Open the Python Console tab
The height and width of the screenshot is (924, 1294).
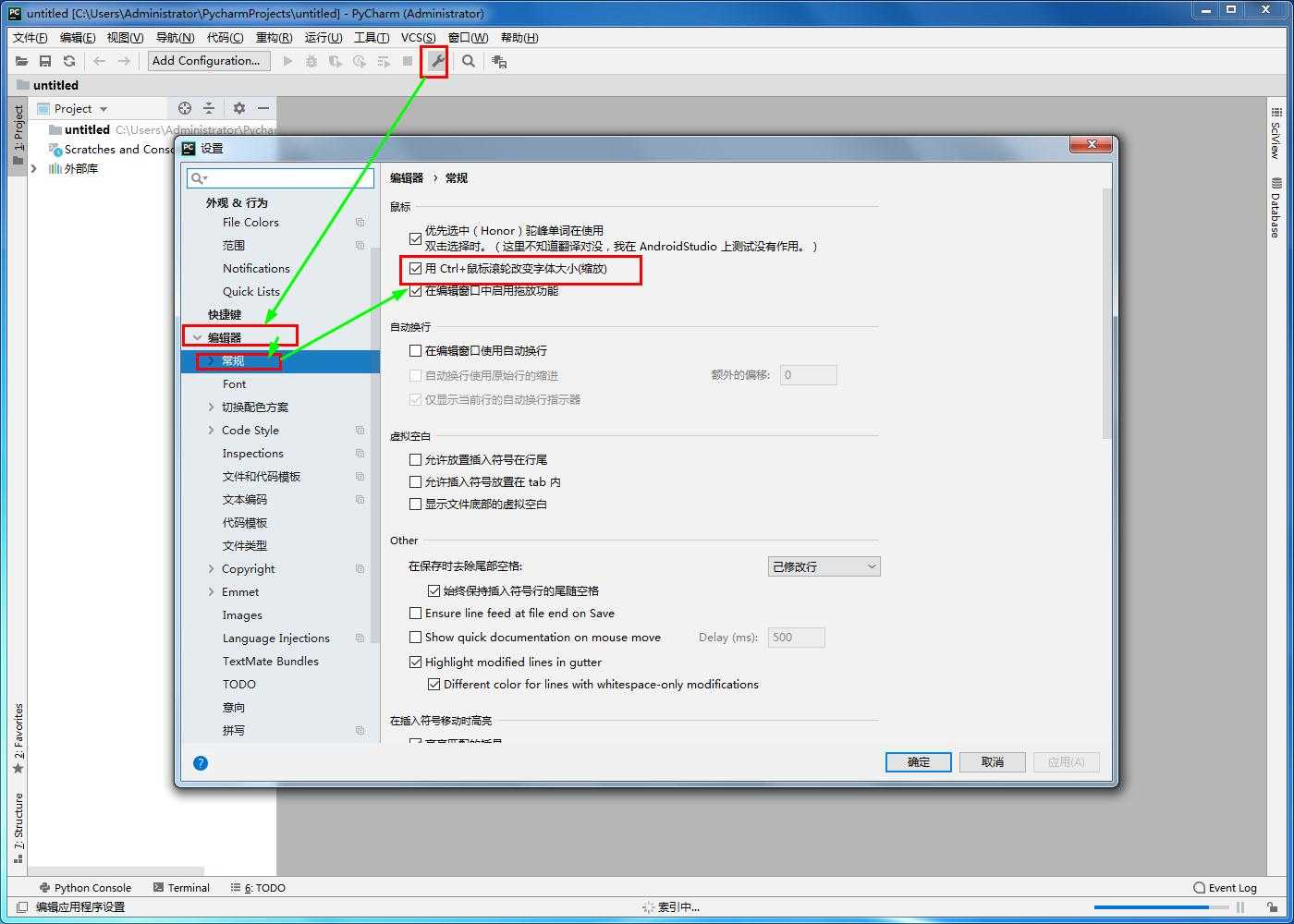(x=85, y=888)
